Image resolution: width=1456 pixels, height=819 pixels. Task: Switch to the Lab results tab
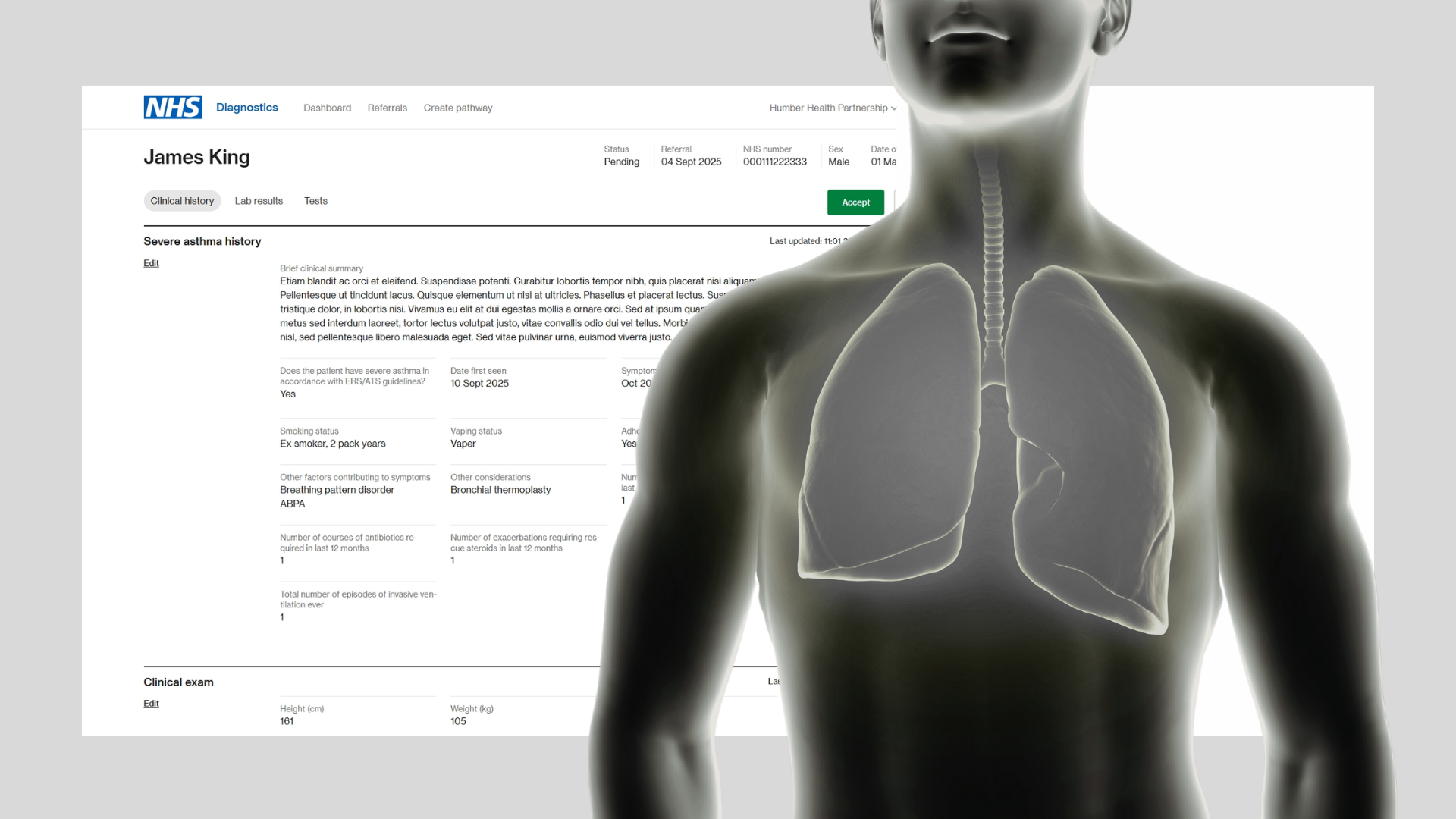click(x=258, y=201)
